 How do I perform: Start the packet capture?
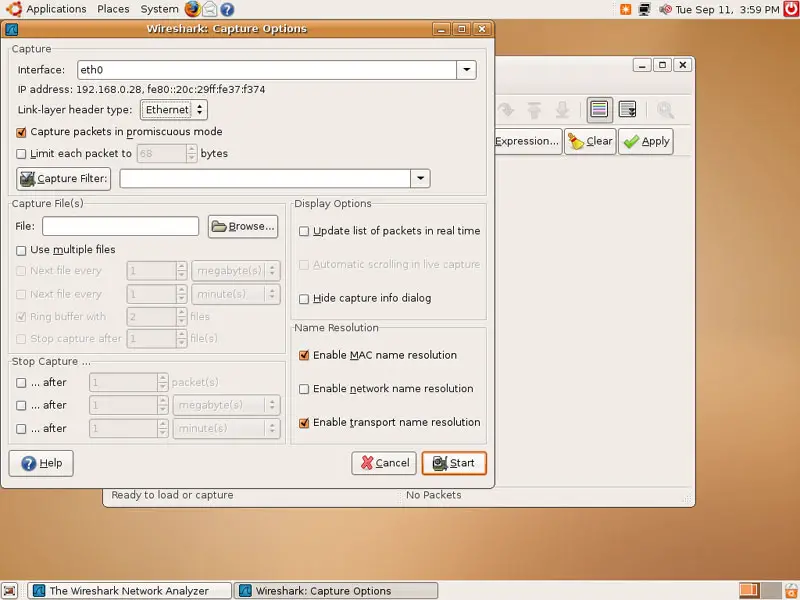tap(454, 463)
